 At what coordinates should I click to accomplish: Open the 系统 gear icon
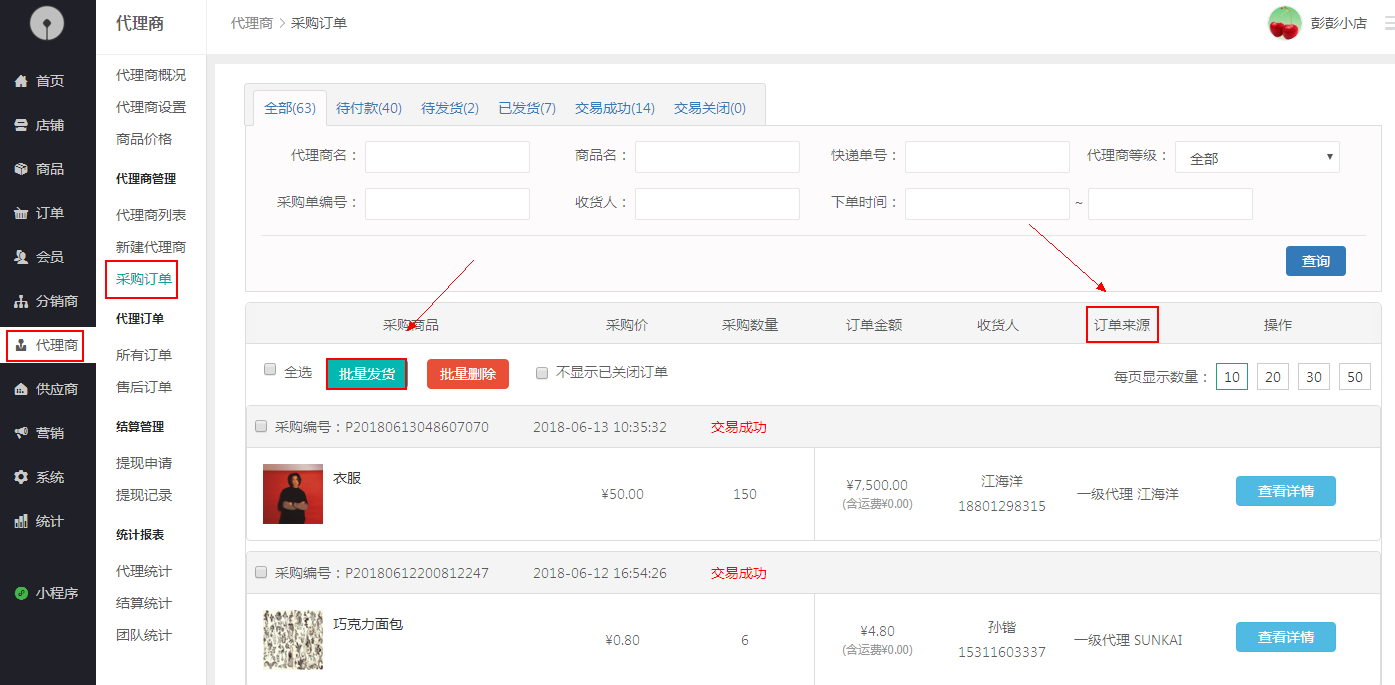point(21,477)
